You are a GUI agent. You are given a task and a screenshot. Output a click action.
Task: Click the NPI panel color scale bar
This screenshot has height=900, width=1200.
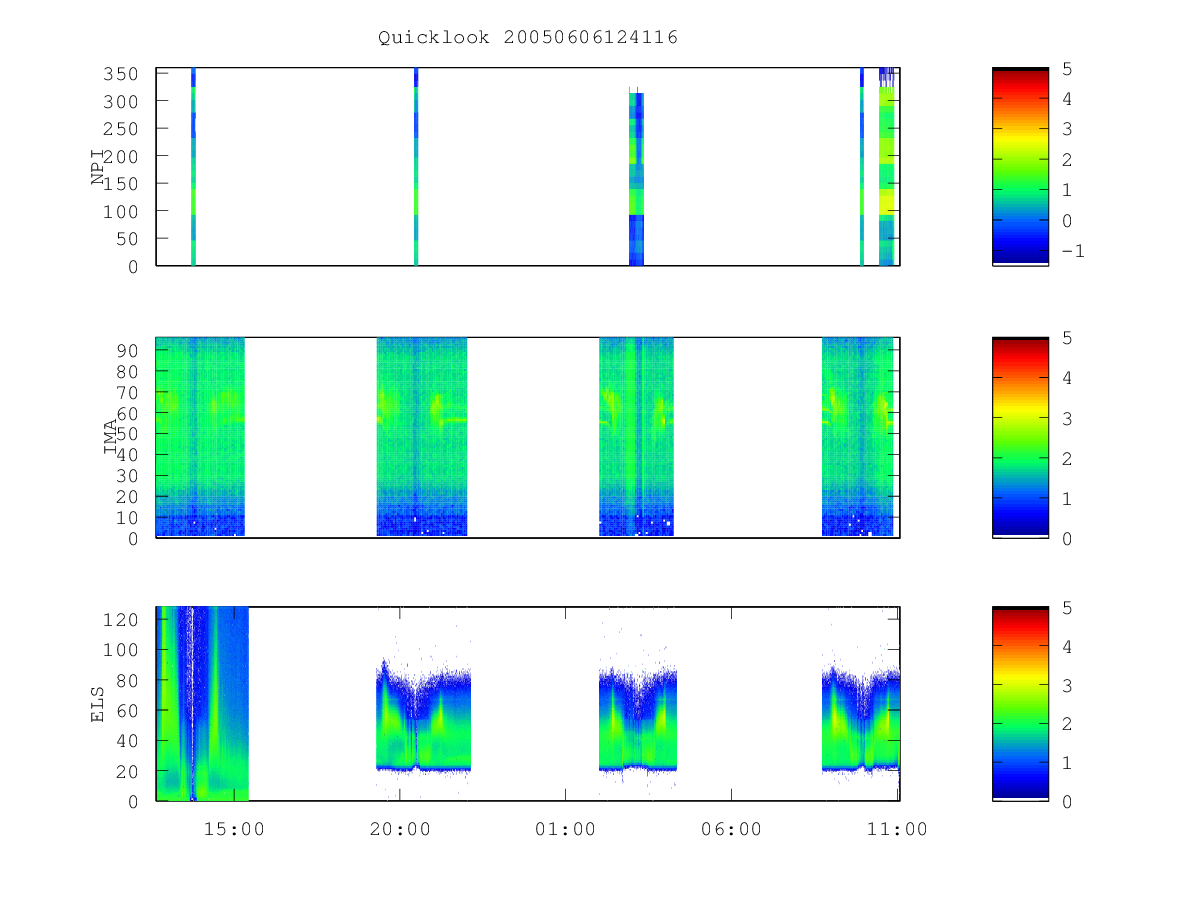coord(1020,167)
